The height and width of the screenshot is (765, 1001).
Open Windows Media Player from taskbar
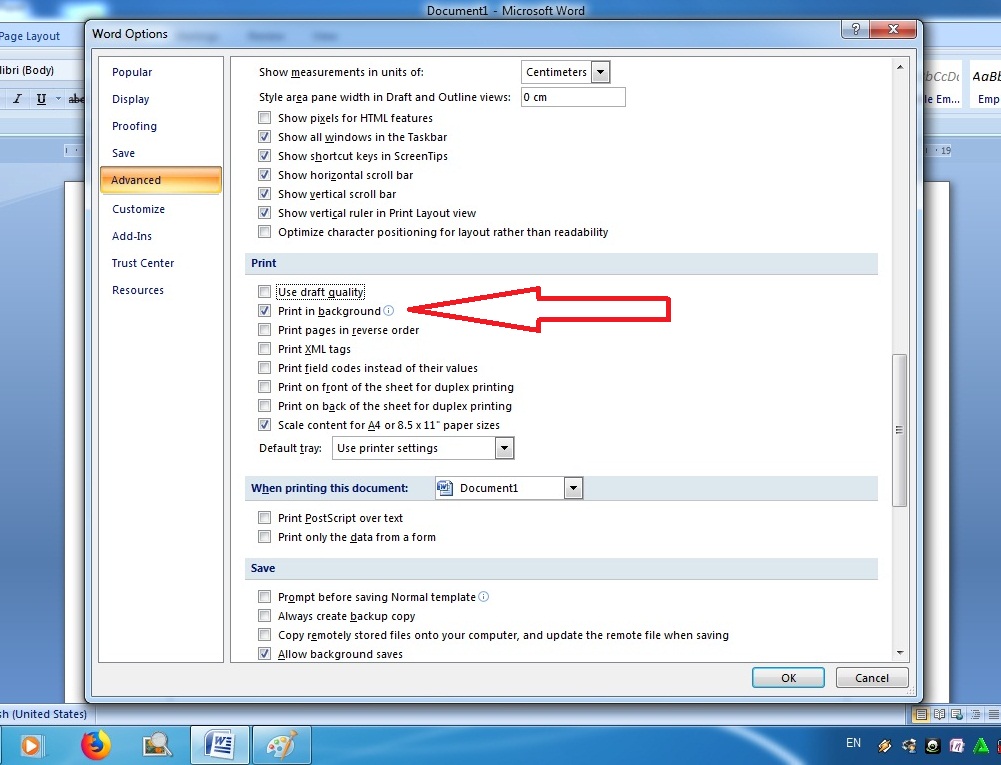[x=30, y=745]
